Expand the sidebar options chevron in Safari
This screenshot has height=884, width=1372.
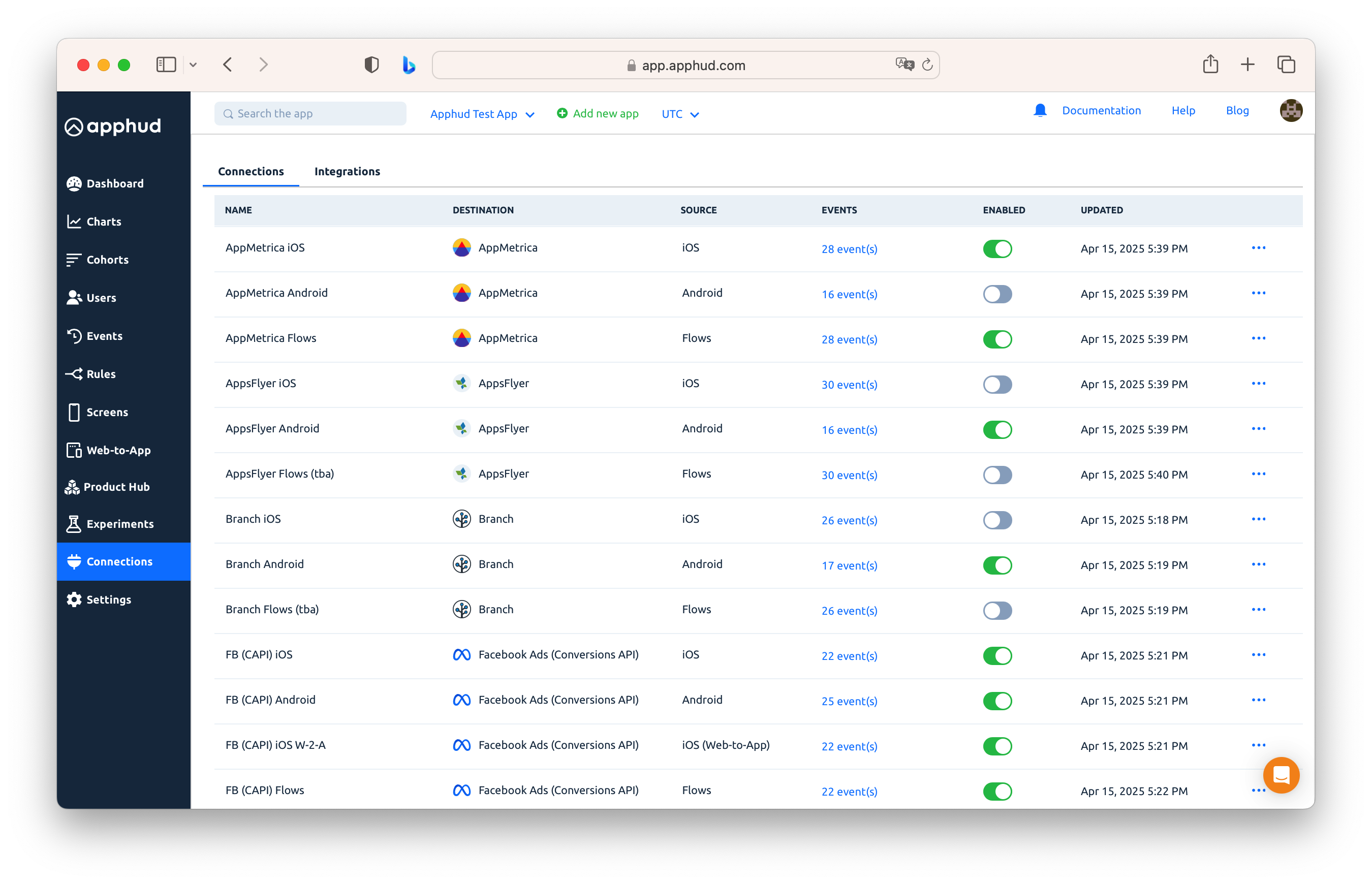pos(194,65)
